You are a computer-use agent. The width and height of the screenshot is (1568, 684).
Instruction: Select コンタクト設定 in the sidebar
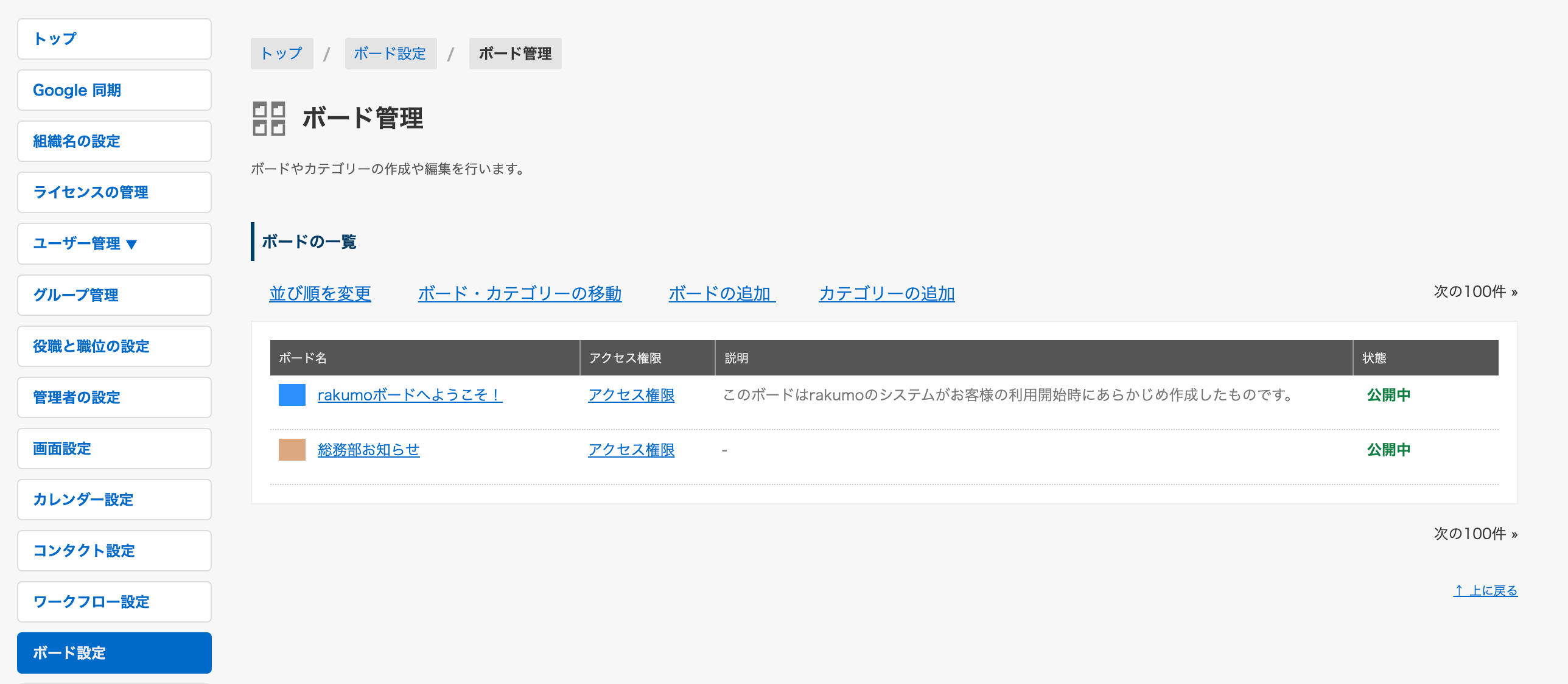[x=114, y=551]
